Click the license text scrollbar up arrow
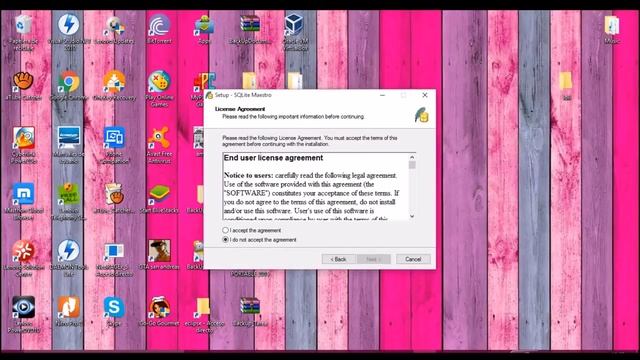The width and height of the screenshot is (640, 360). pyautogui.click(x=412, y=157)
